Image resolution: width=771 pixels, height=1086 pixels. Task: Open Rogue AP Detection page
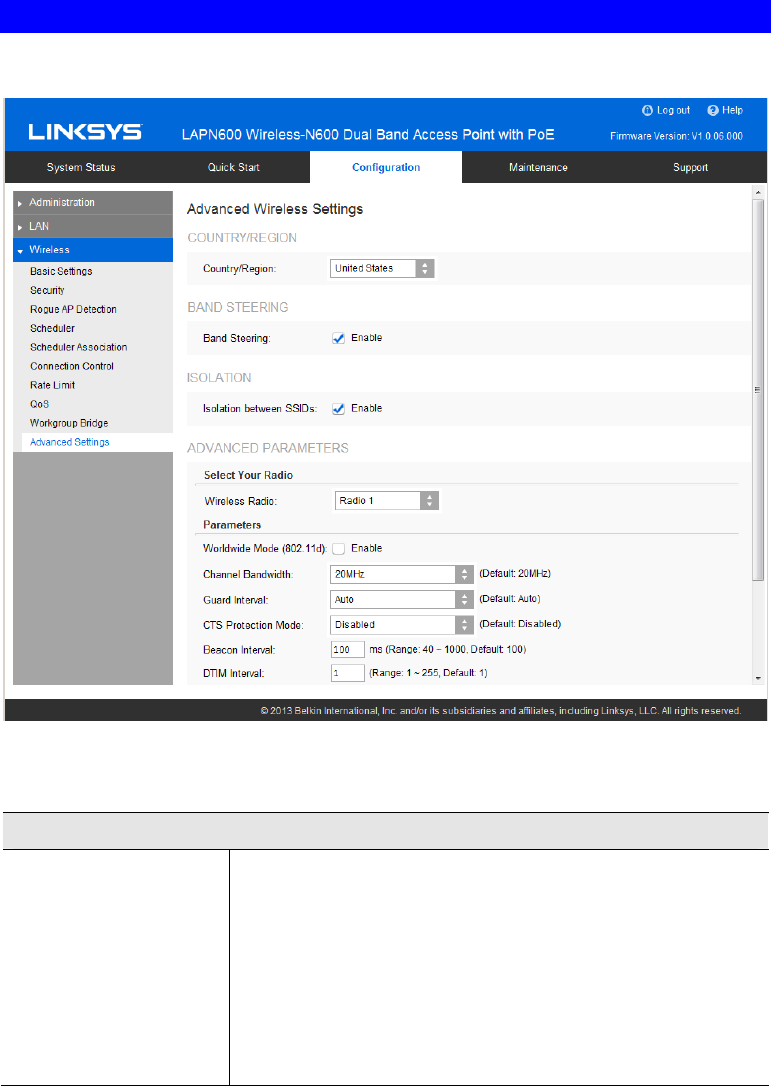[73, 310]
